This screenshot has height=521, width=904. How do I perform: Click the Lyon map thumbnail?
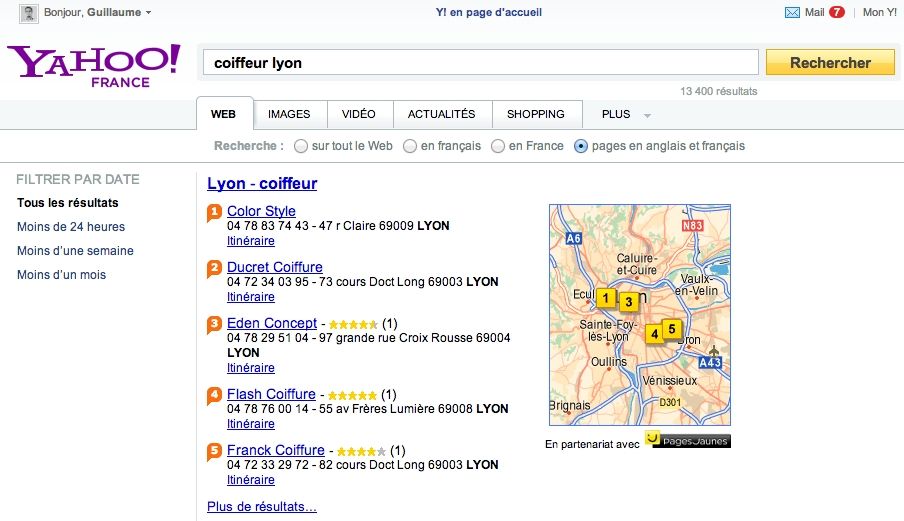pyautogui.click(x=640, y=315)
